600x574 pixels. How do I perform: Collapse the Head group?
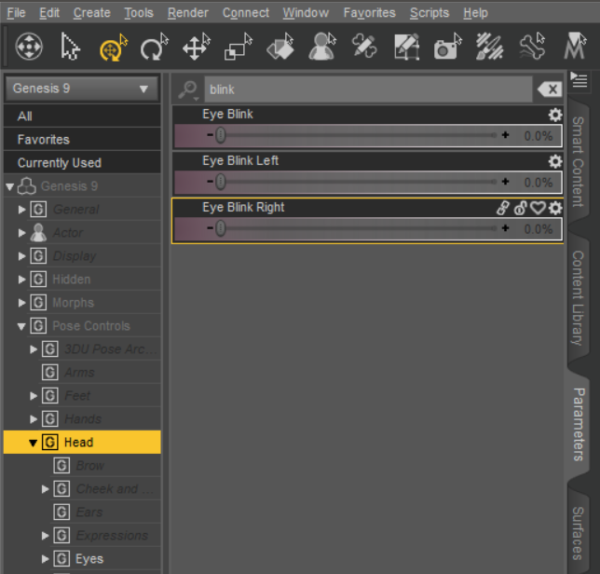[33, 443]
